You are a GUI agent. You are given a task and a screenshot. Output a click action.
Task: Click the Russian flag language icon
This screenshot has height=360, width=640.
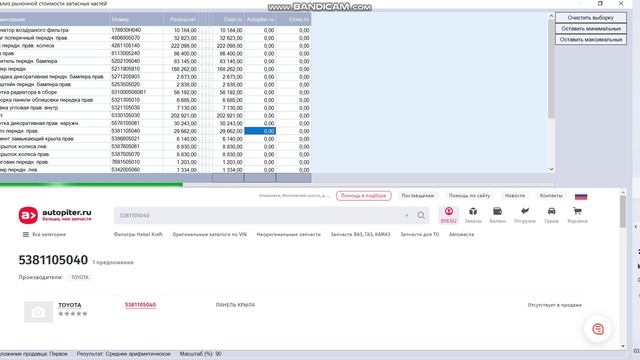(x=581, y=196)
